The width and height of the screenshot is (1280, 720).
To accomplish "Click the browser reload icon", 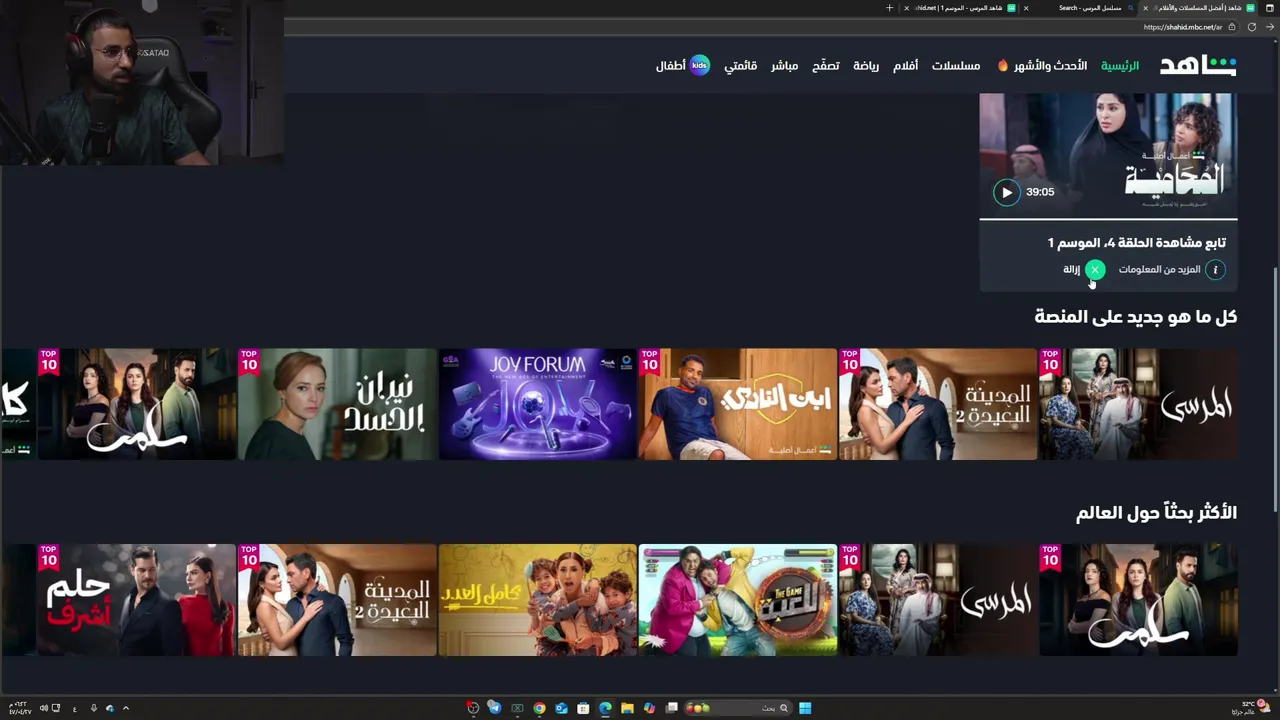I will coord(1251,27).
